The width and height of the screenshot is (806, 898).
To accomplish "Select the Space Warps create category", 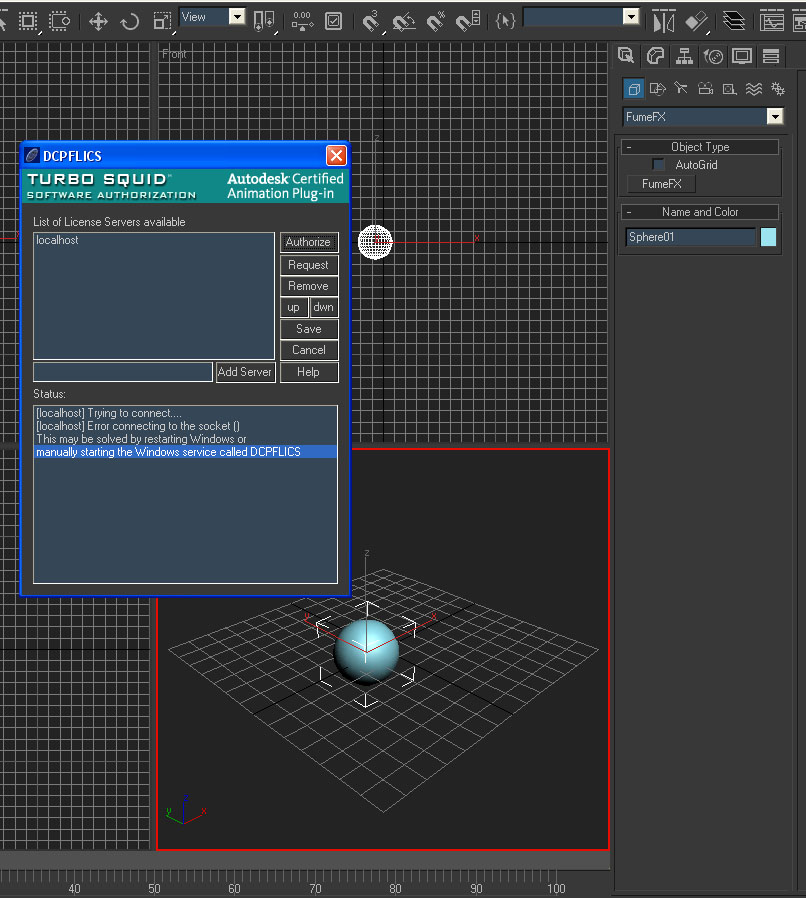I will pyautogui.click(x=754, y=89).
